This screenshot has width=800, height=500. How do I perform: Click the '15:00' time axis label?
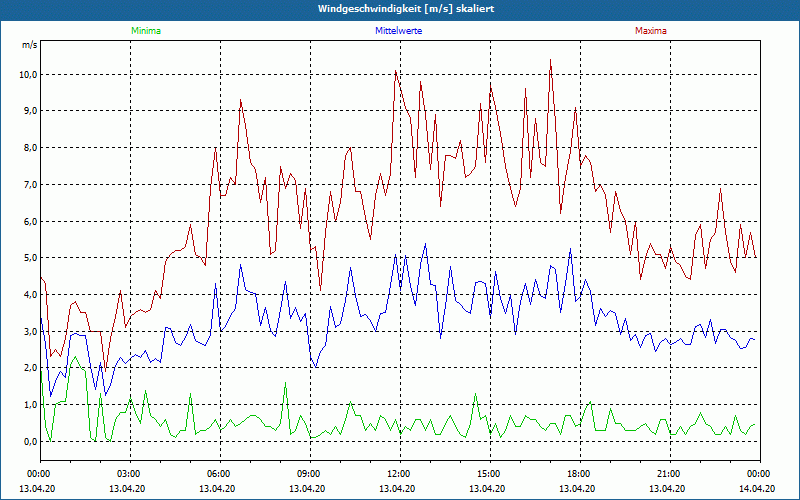490,474
